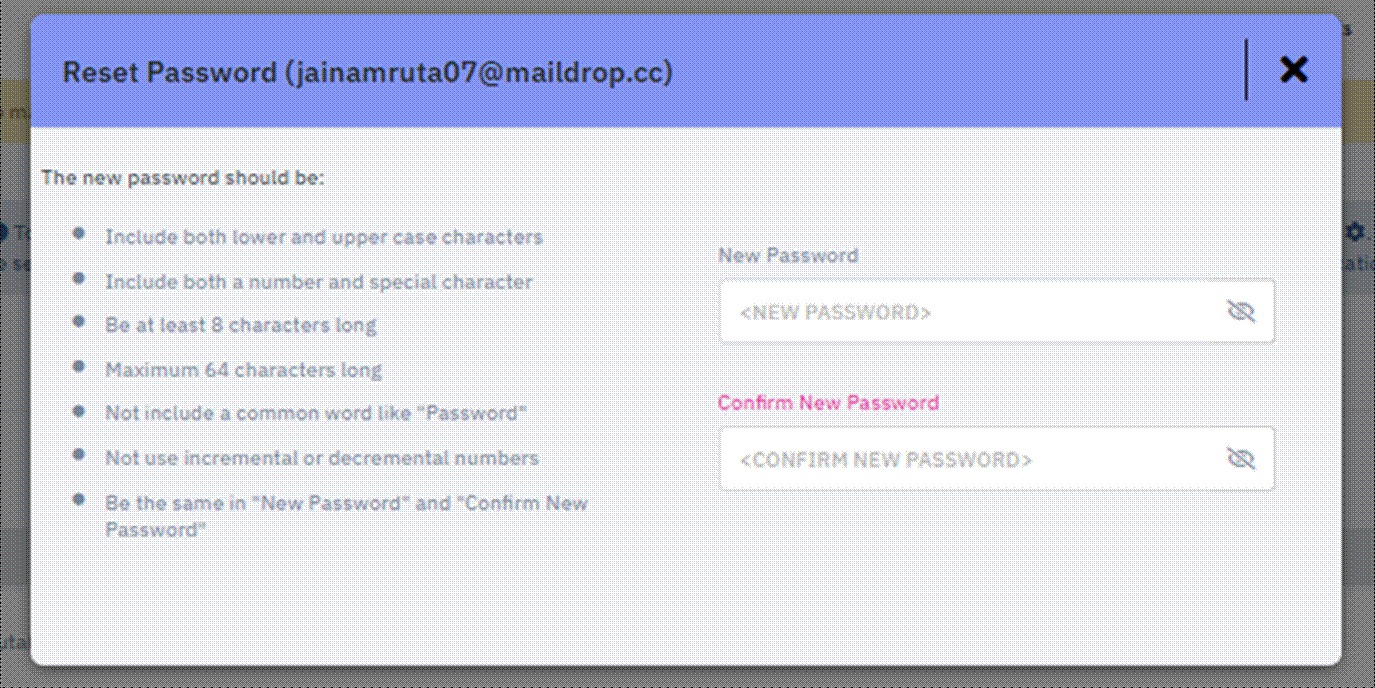Image resolution: width=1375 pixels, height=688 pixels.
Task: Show the New Password field contents
Action: point(1240,312)
